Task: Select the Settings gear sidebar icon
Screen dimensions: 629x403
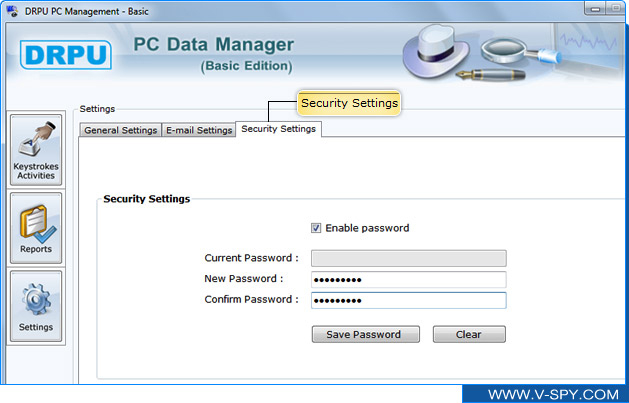Action: pyautogui.click(x=36, y=306)
